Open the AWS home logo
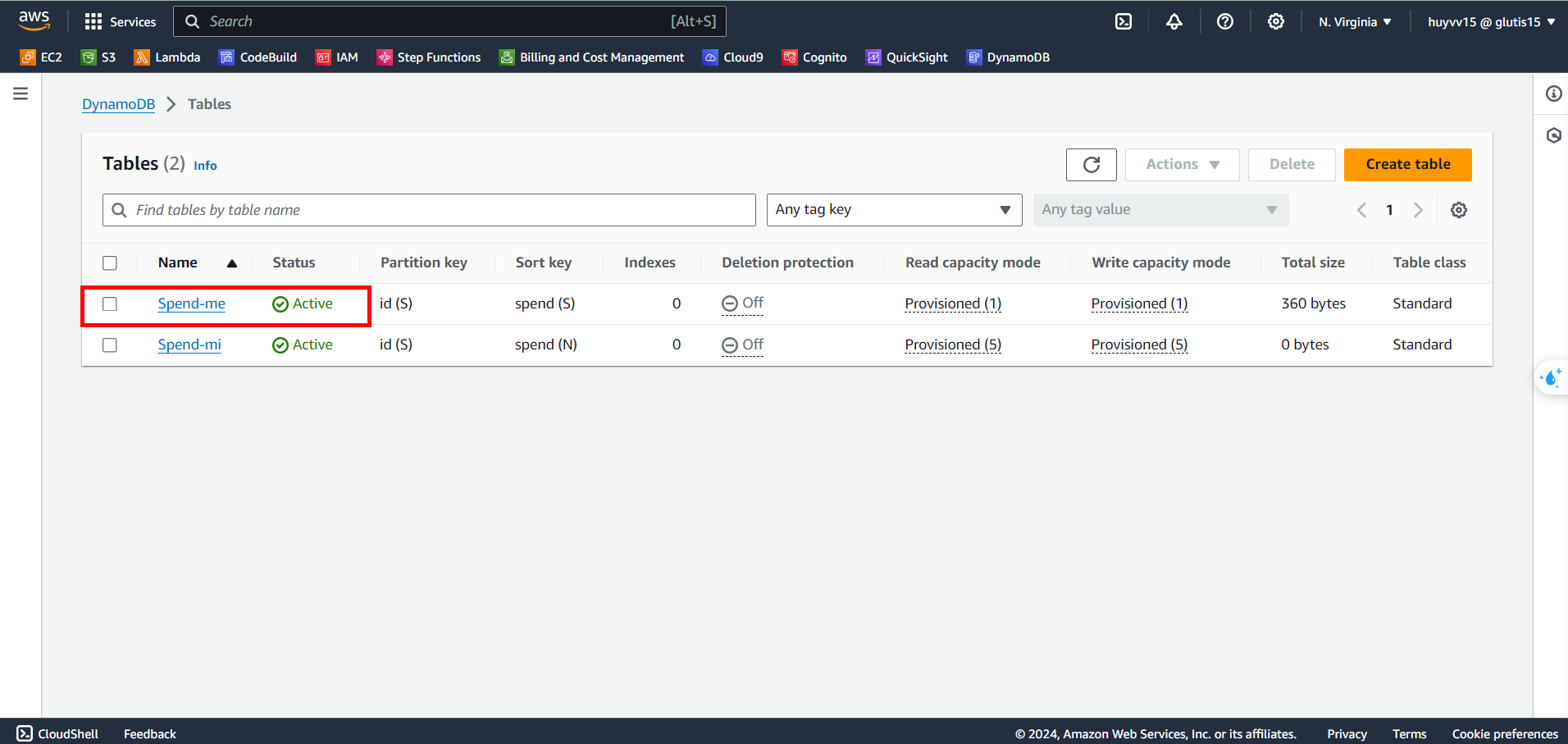Screen dimensions: 1568x744 pyautogui.click(x=34, y=21)
